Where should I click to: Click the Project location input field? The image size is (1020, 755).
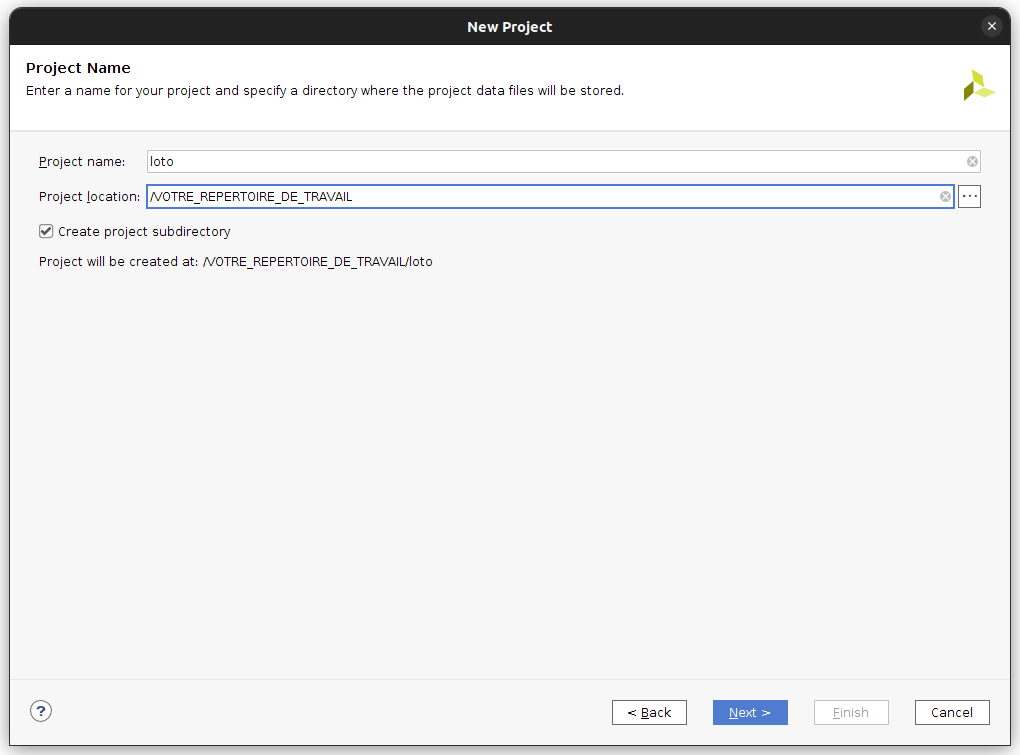click(x=550, y=196)
